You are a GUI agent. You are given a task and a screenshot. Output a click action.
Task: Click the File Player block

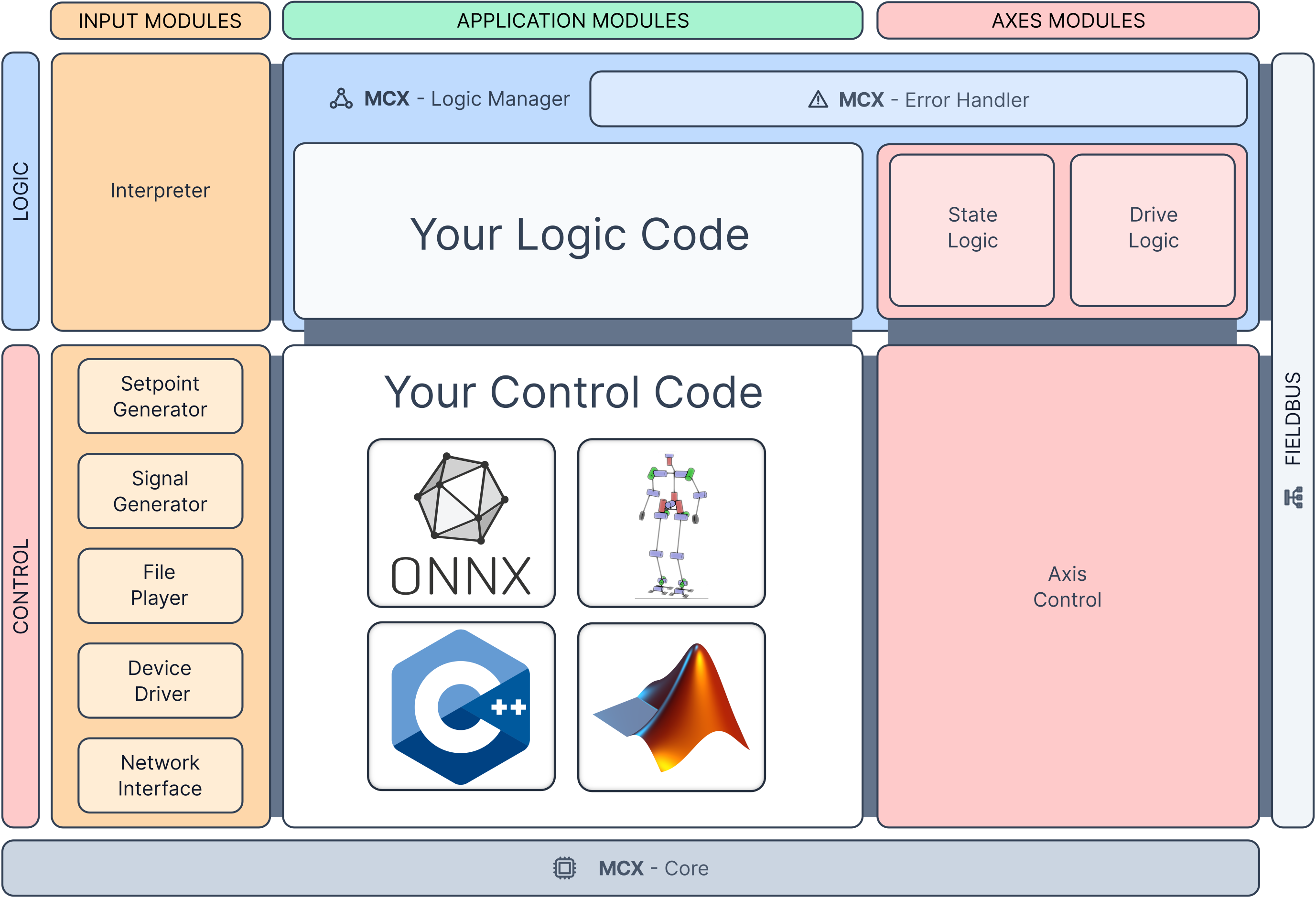160,586
